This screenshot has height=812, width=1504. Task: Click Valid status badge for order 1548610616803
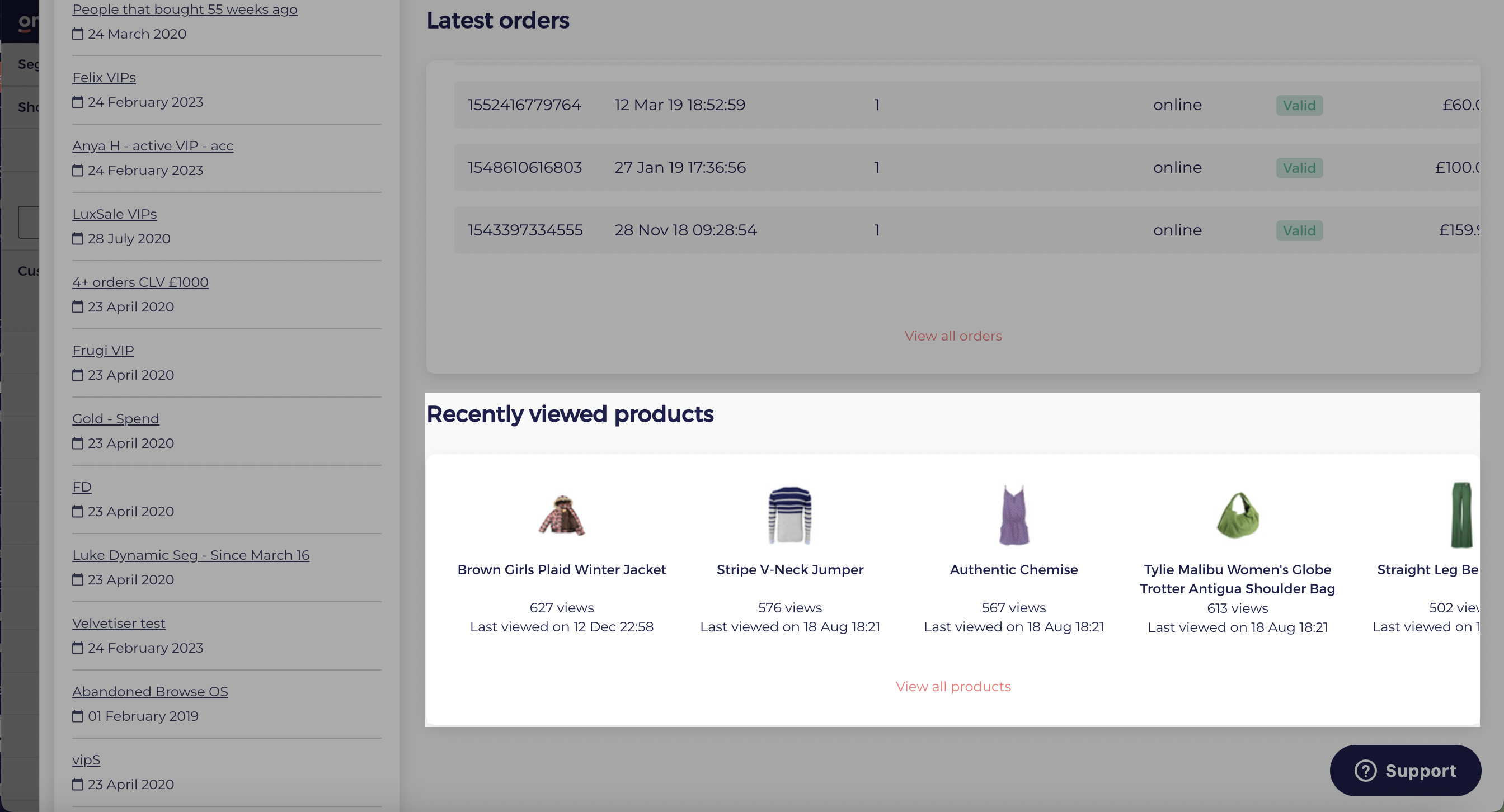pos(1299,168)
